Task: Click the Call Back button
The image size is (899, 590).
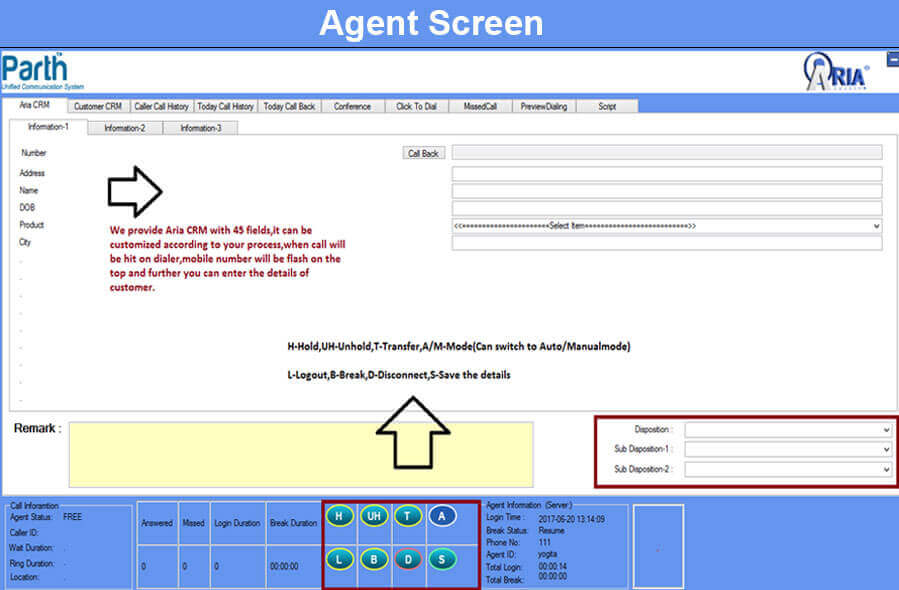Action: click(423, 154)
